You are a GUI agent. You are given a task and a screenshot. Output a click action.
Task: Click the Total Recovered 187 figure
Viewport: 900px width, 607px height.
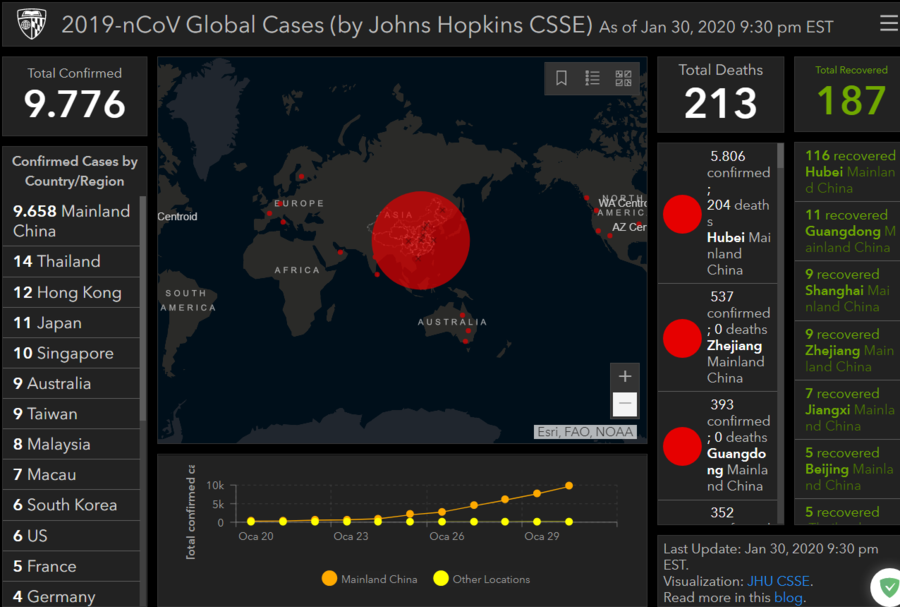852,100
